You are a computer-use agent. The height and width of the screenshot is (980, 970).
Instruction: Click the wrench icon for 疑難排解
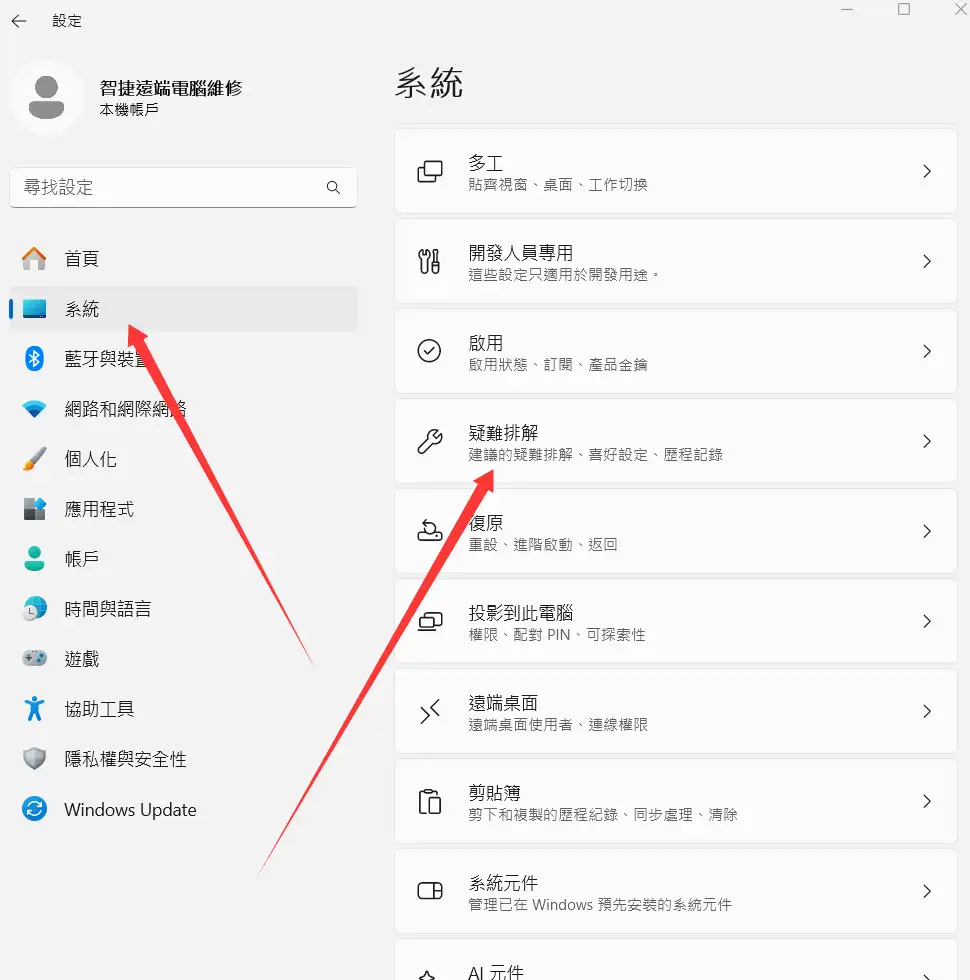click(x=429, y=441)
